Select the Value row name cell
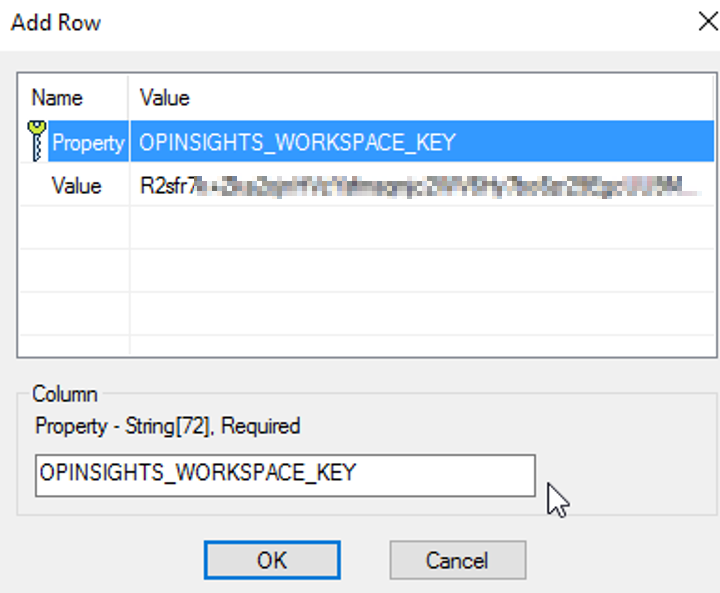Image resolution: width=720 pixels, height=593 pixels. (x=77, y=185)
